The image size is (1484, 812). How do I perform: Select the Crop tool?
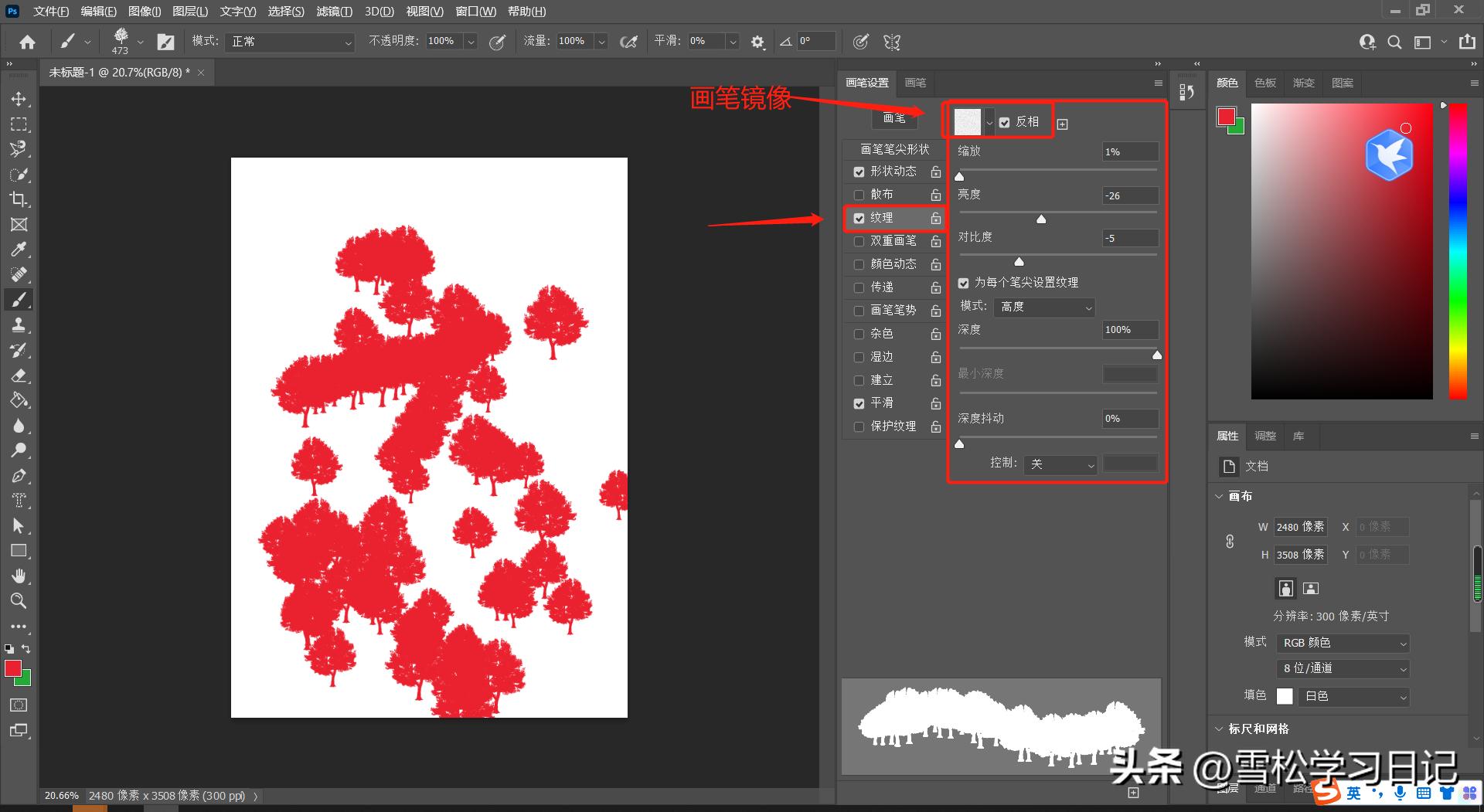click(19, 199)
